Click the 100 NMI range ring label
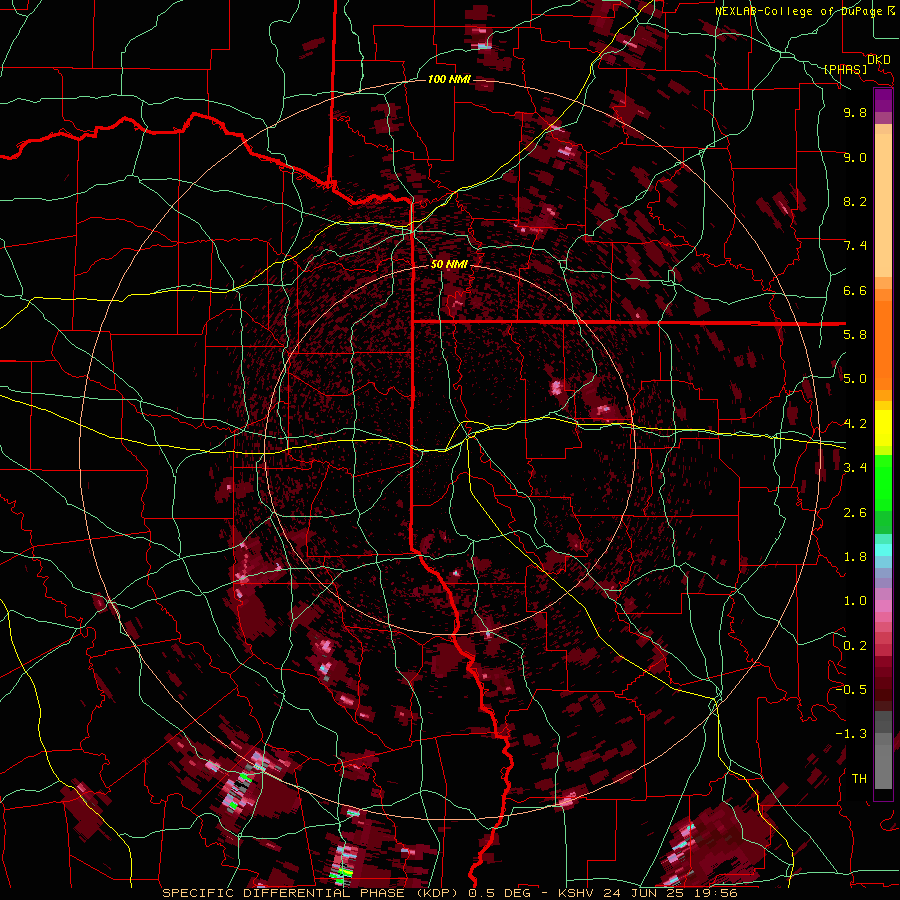This screenshot has width=900, height=900. click(449, 79)
